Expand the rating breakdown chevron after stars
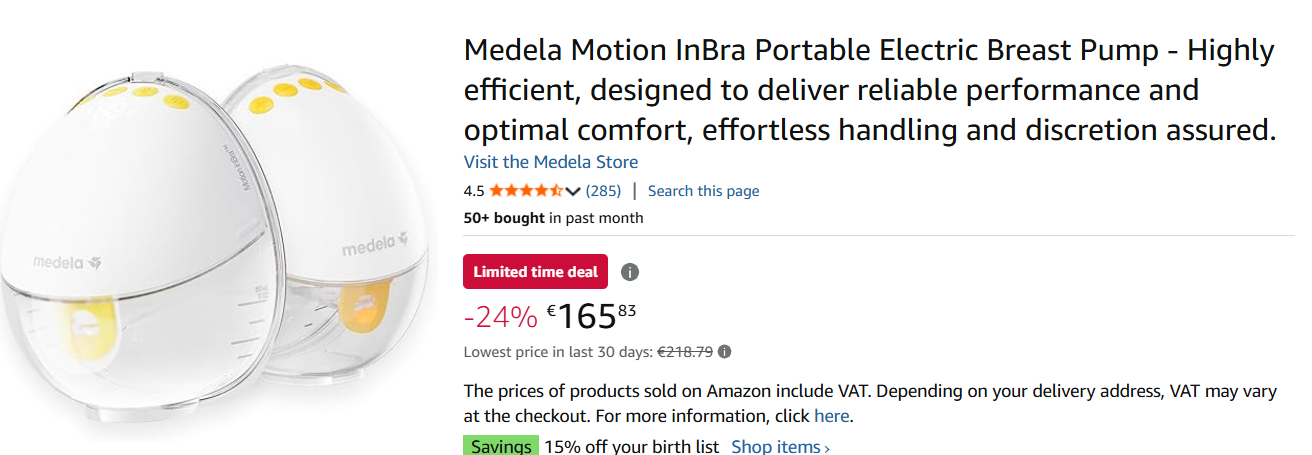 pyautogui.click(x=573, y=191)
